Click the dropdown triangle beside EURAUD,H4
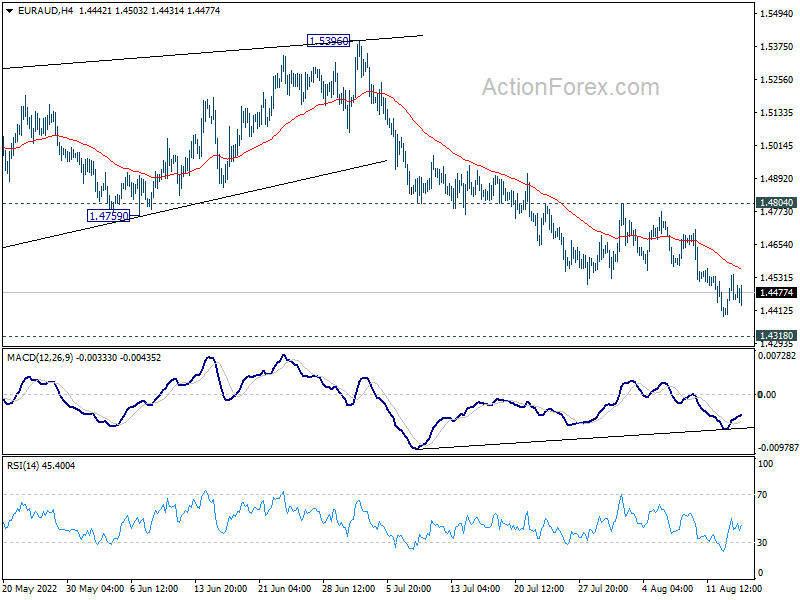The image size is (800, 600). 10,10
